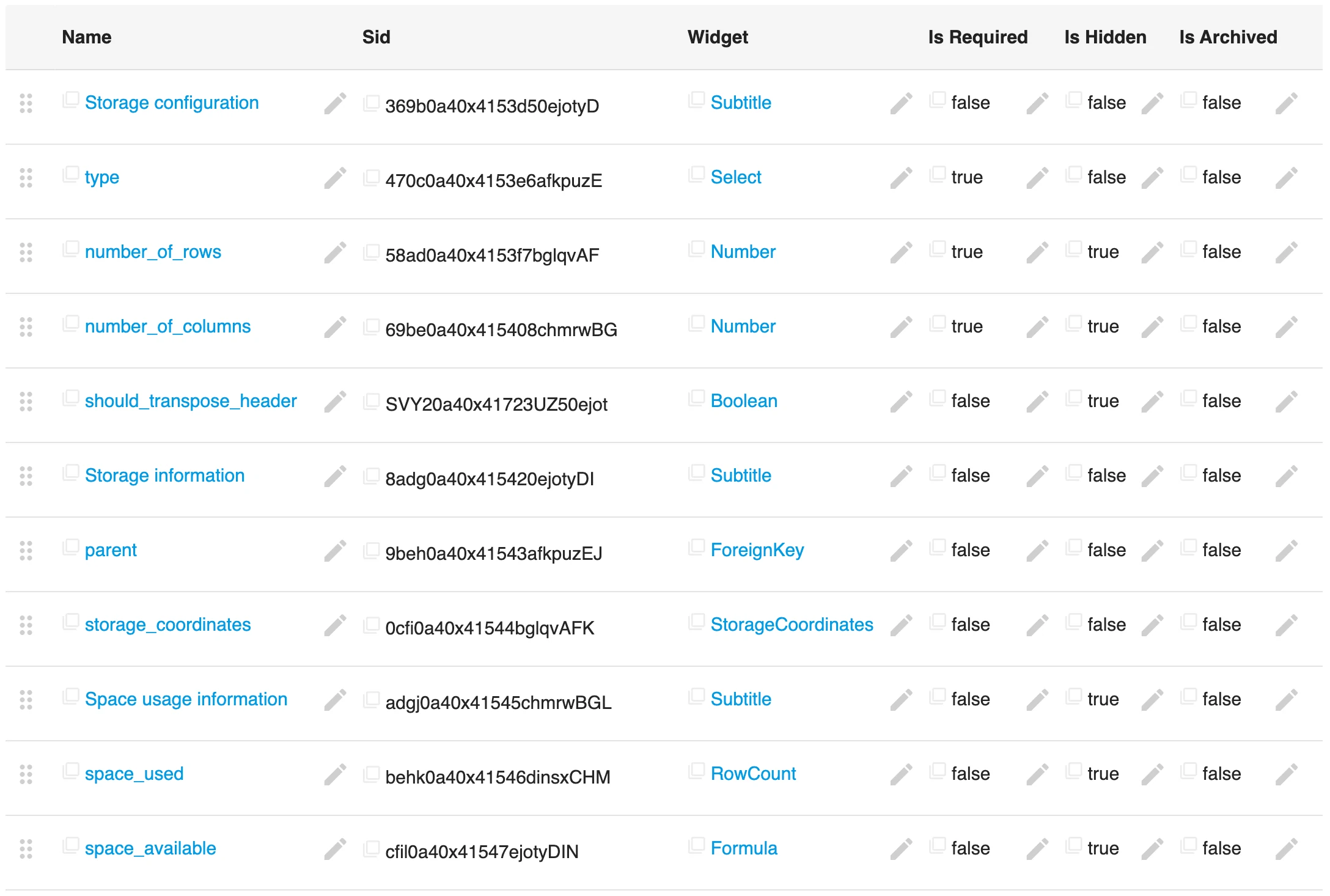
Task: Open the ForeignKey widget link
Action: click(757, 550)
